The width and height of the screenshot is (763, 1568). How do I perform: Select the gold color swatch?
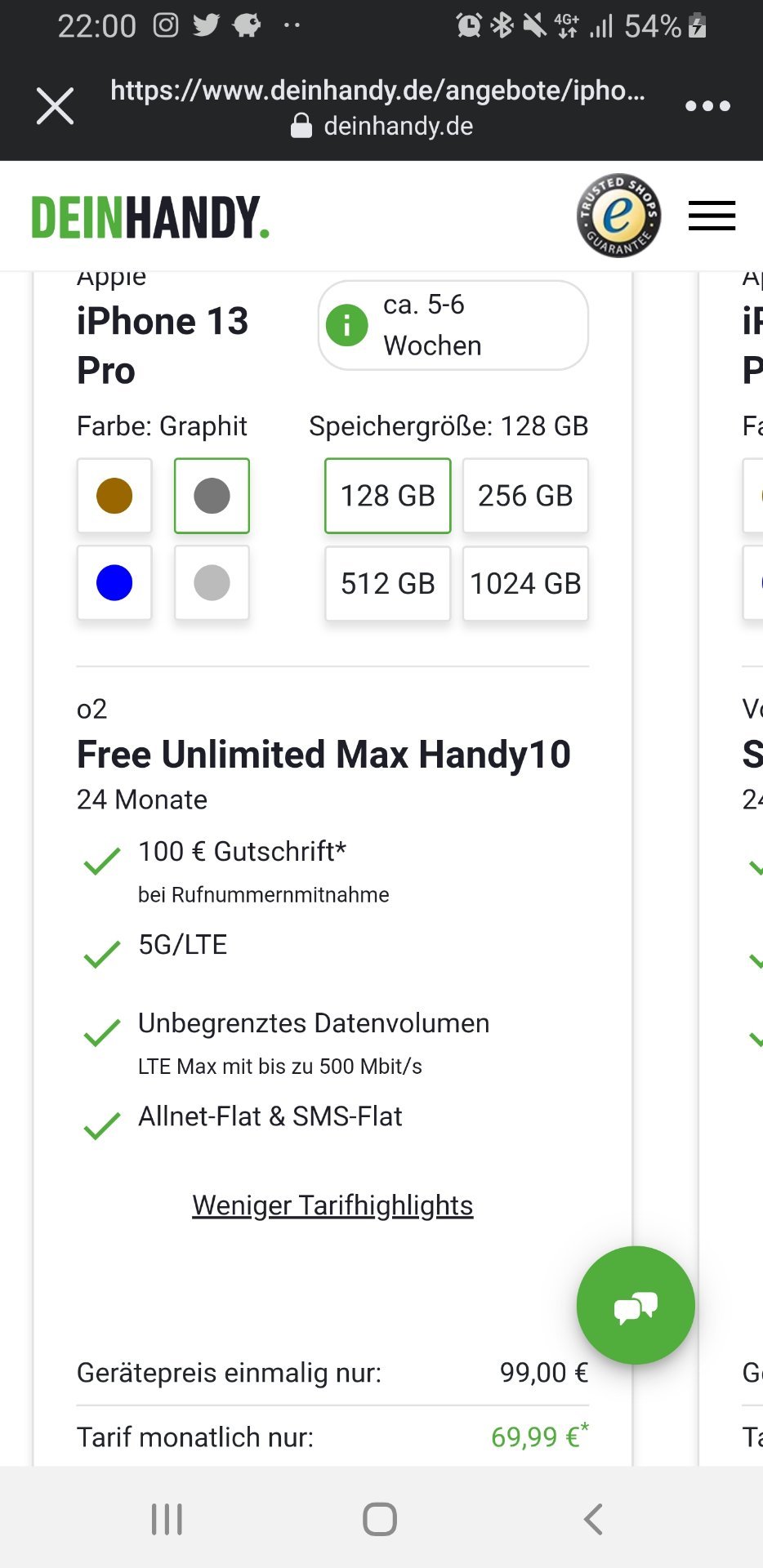click(114, 496)
